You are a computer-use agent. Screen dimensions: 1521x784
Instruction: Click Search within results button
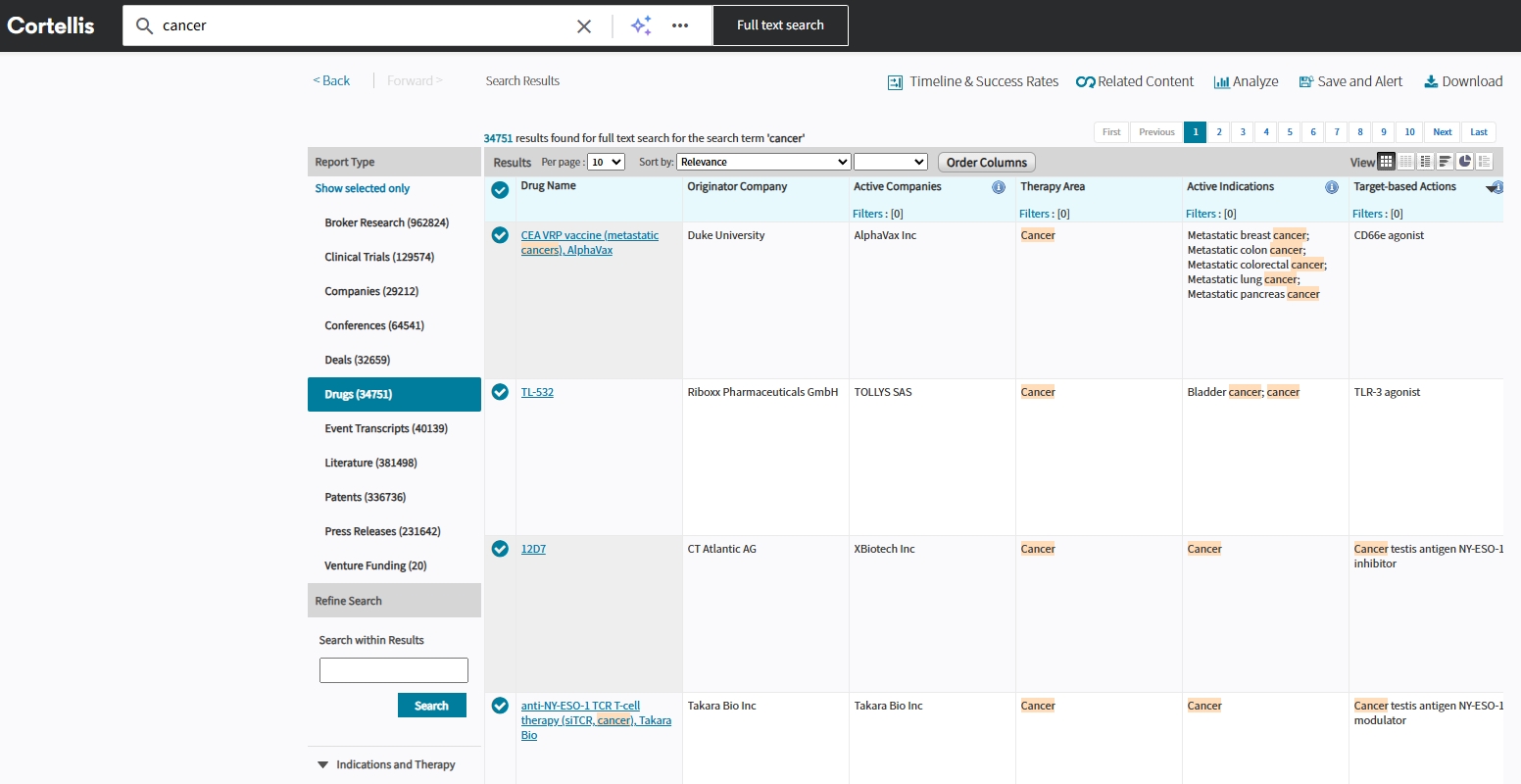[x=432, y=706]
